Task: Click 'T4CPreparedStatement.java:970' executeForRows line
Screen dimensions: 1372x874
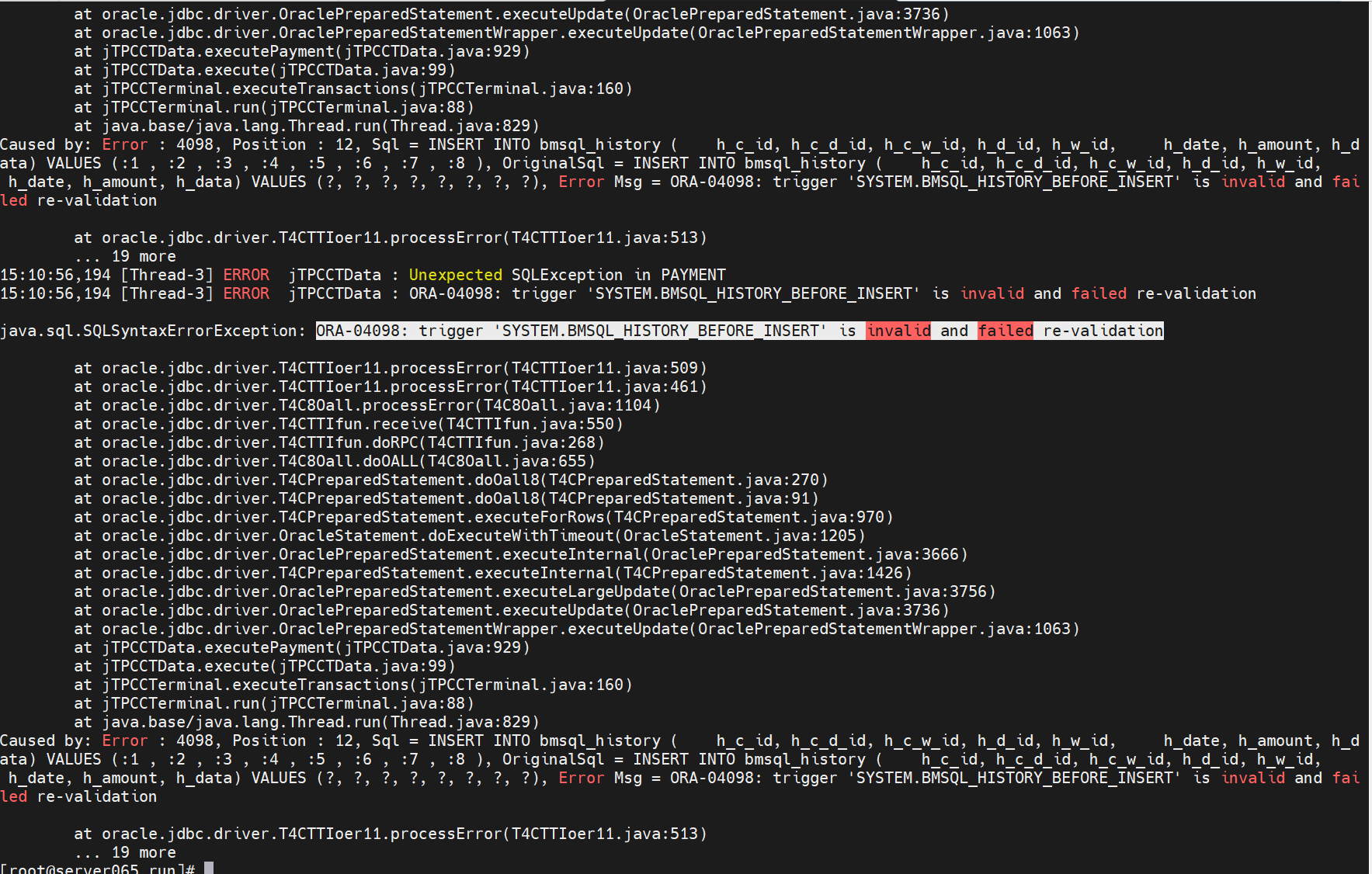Action: point(484,517)
